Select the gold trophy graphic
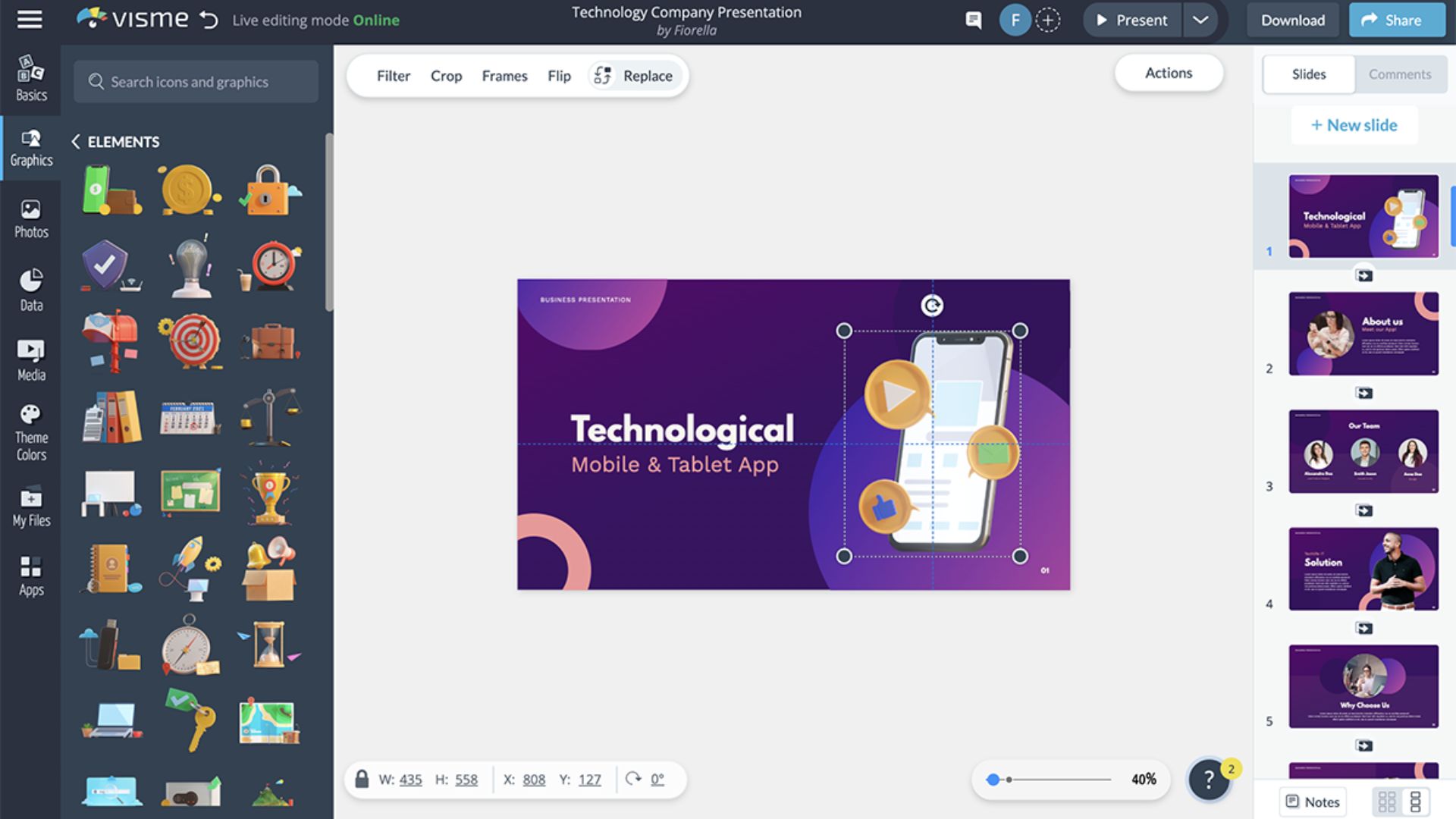 pos(270,494)
